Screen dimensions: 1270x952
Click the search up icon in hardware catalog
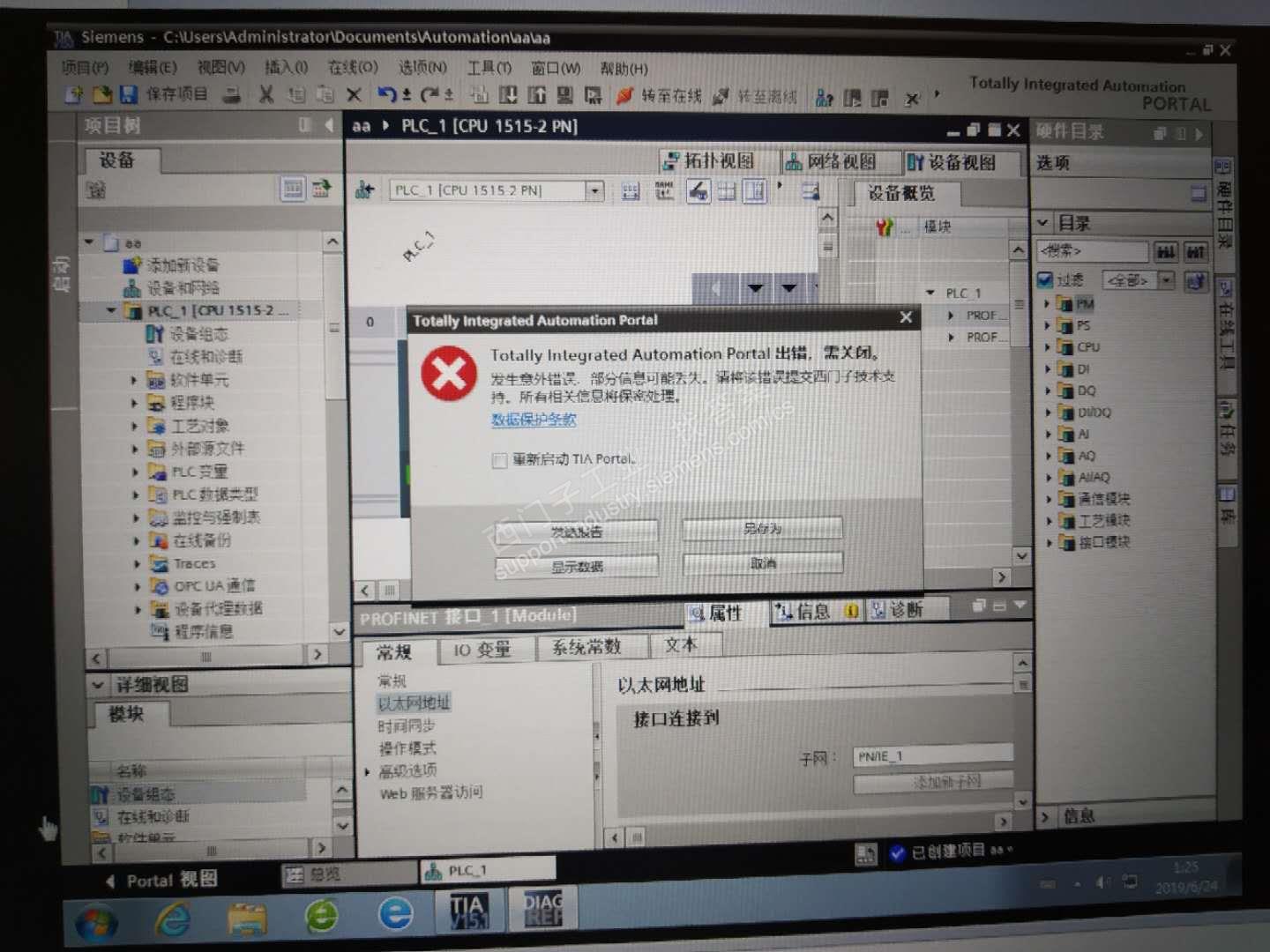(1195, 252)
